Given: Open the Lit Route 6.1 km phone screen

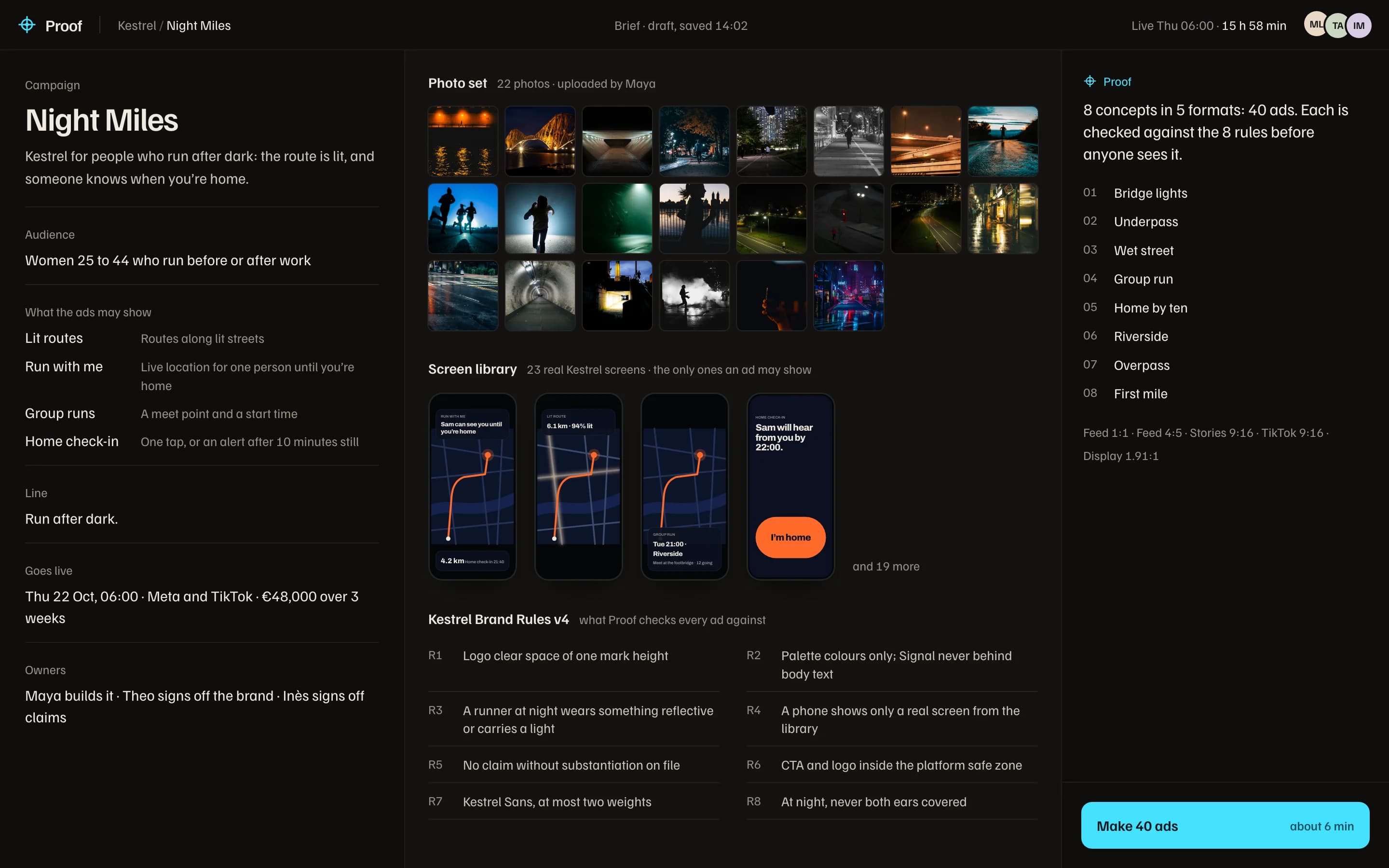Looking at the screenshot, I should click(578, 486).
